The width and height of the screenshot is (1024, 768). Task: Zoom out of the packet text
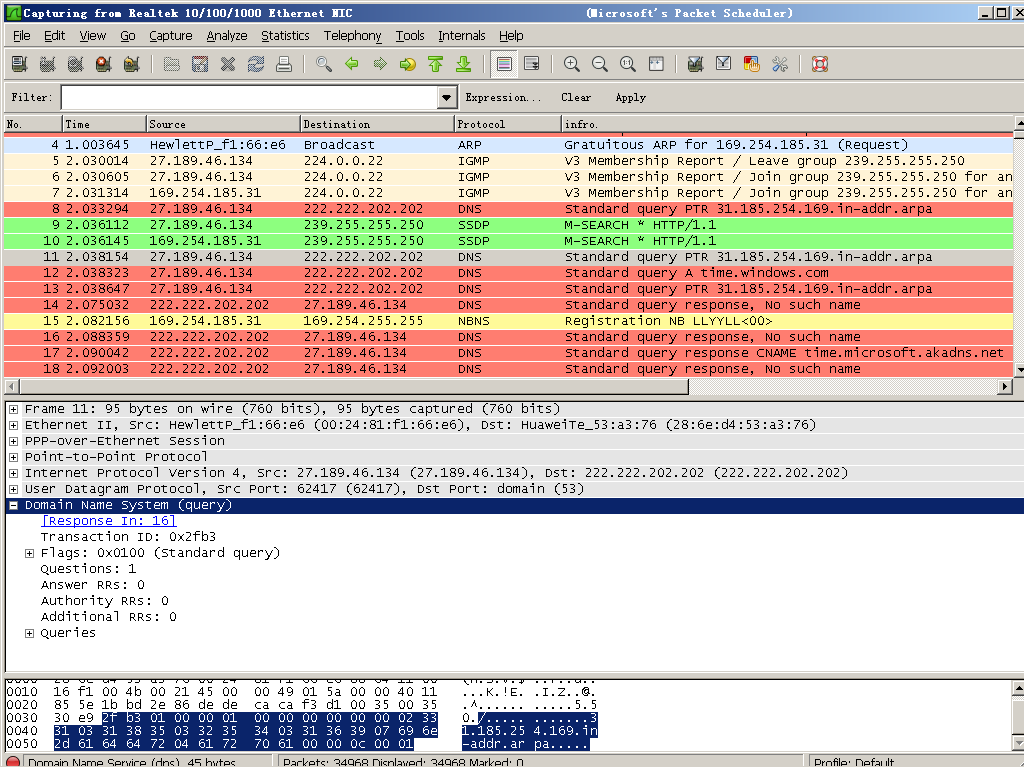[x=600, y=64]
